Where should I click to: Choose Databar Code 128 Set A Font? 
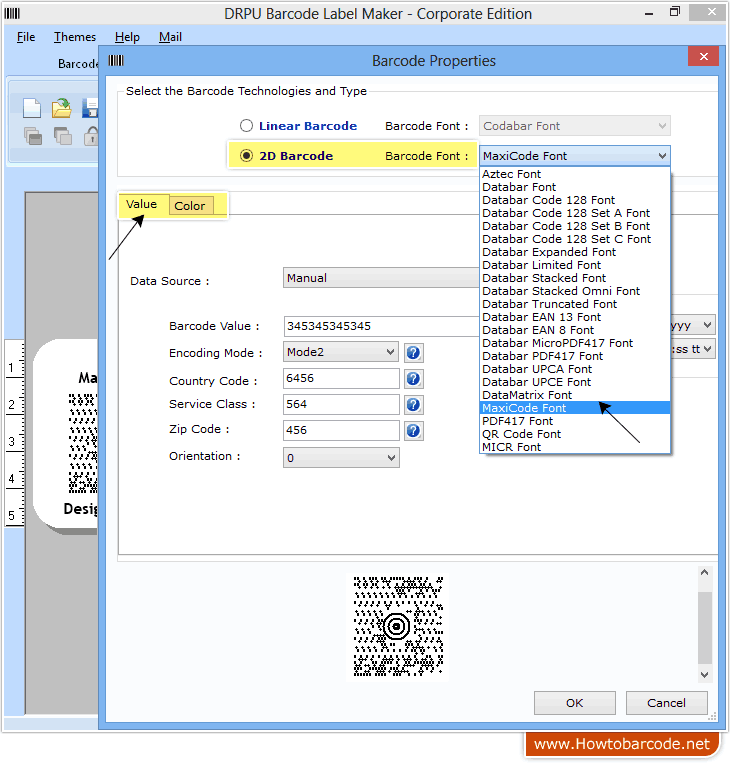click(x=575, y=213)
